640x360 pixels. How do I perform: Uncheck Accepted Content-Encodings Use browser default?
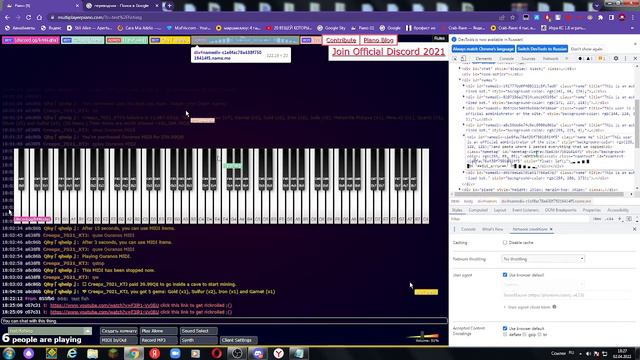point(505,328)
